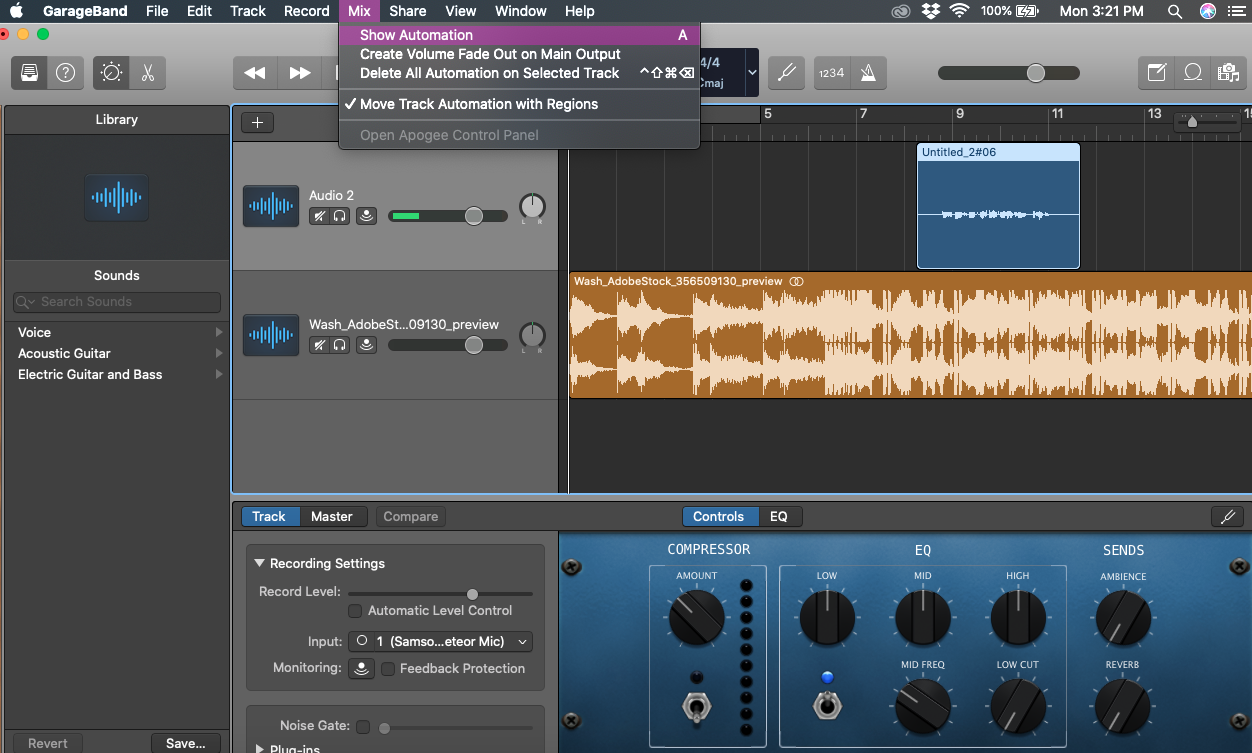Select the Wash_AdobeStock track waveform icon
The width and height of the screenshot is (1252, 753).
click(271, 335)
